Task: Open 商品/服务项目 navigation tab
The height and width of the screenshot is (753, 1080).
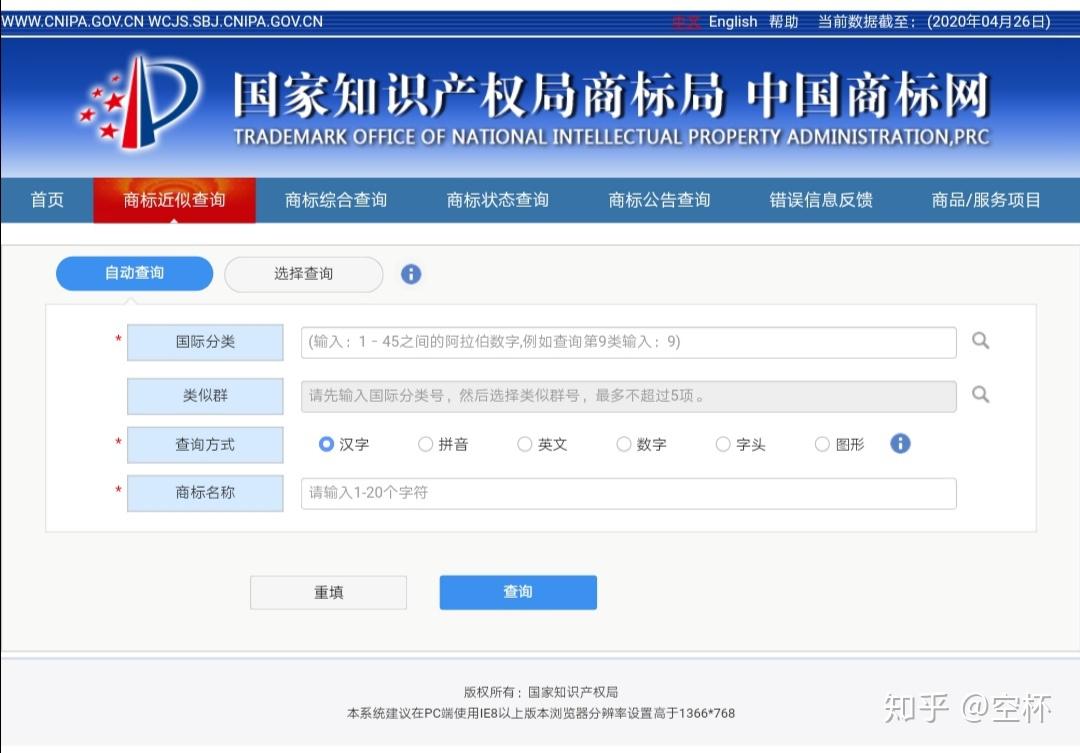Action: coord(986,200)
